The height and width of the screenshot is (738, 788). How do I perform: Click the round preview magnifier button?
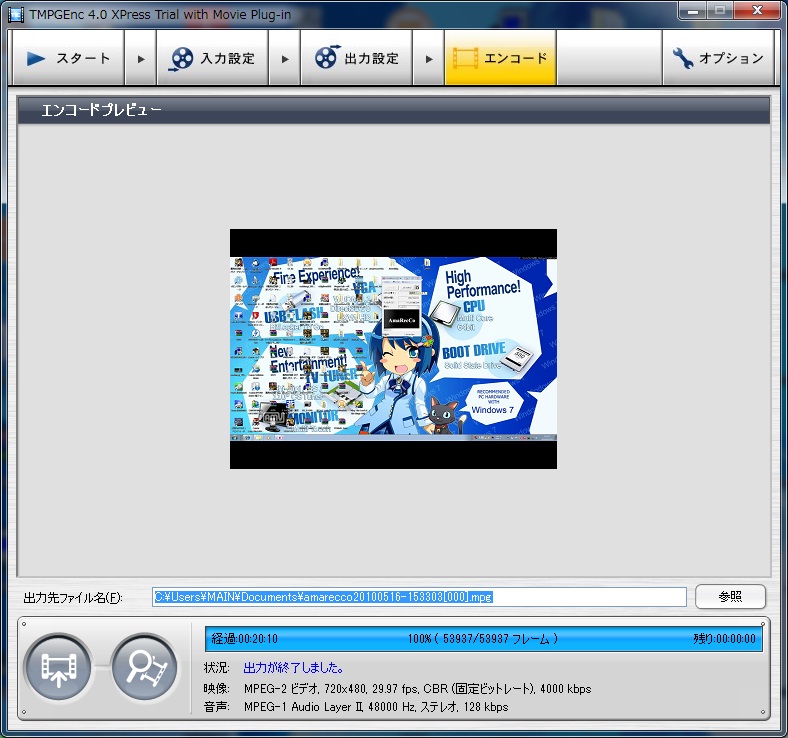145,667
